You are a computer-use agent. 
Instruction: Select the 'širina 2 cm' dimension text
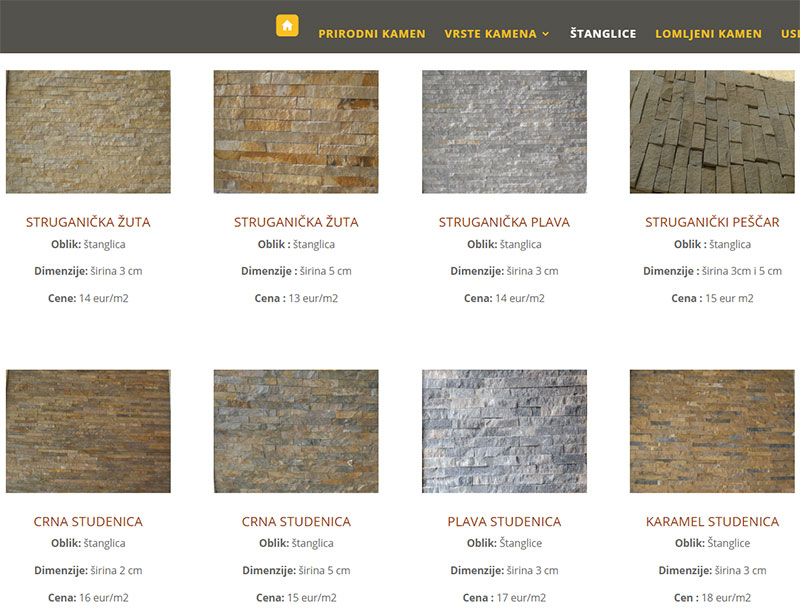click(116, 570)
